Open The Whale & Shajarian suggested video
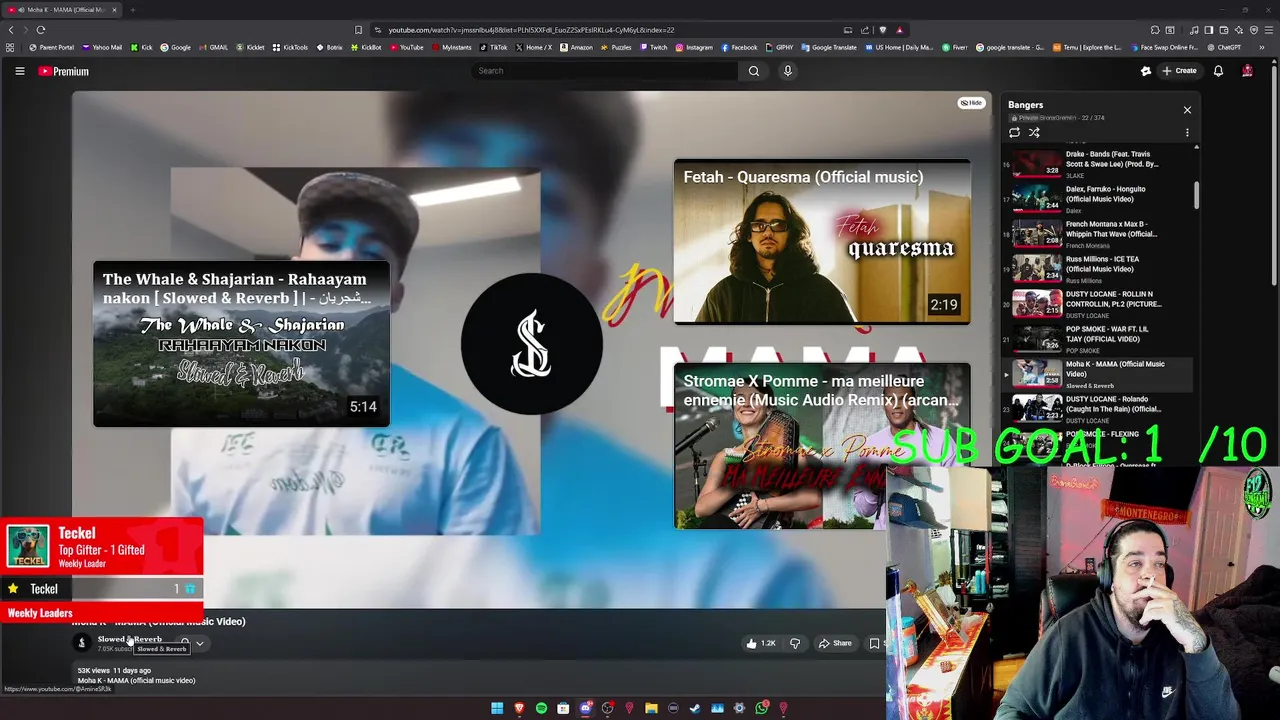 241,344
